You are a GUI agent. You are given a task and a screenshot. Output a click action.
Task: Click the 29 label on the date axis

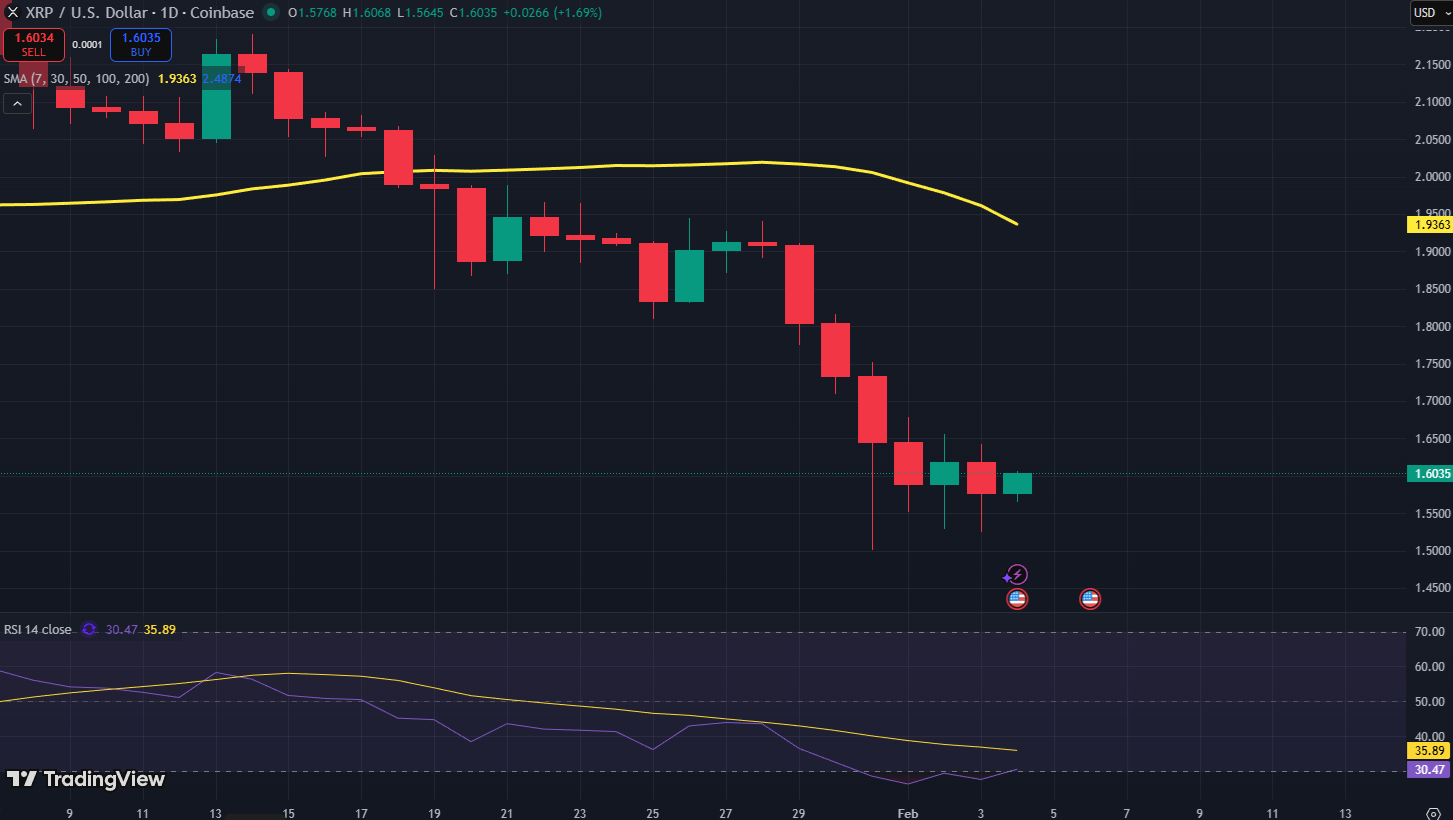pyautogui.click(x=799, y=813)
